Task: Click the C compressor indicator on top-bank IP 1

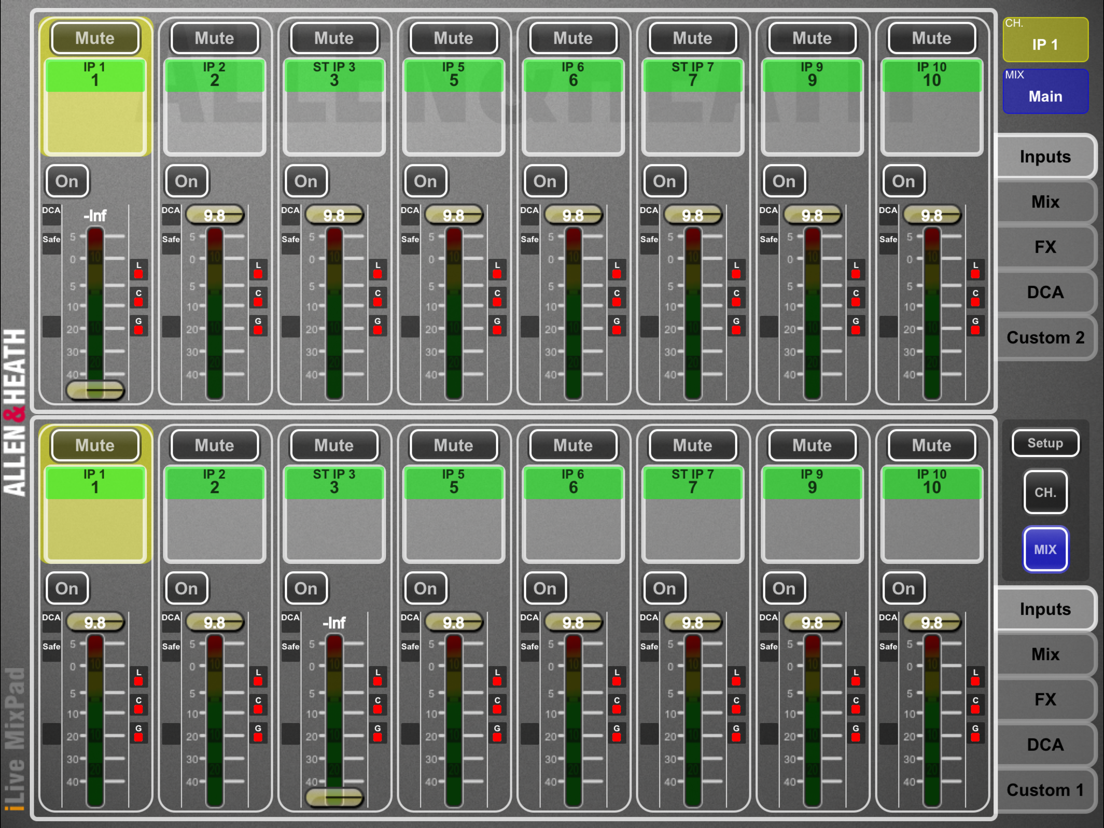Action: [x=139, y=297]
